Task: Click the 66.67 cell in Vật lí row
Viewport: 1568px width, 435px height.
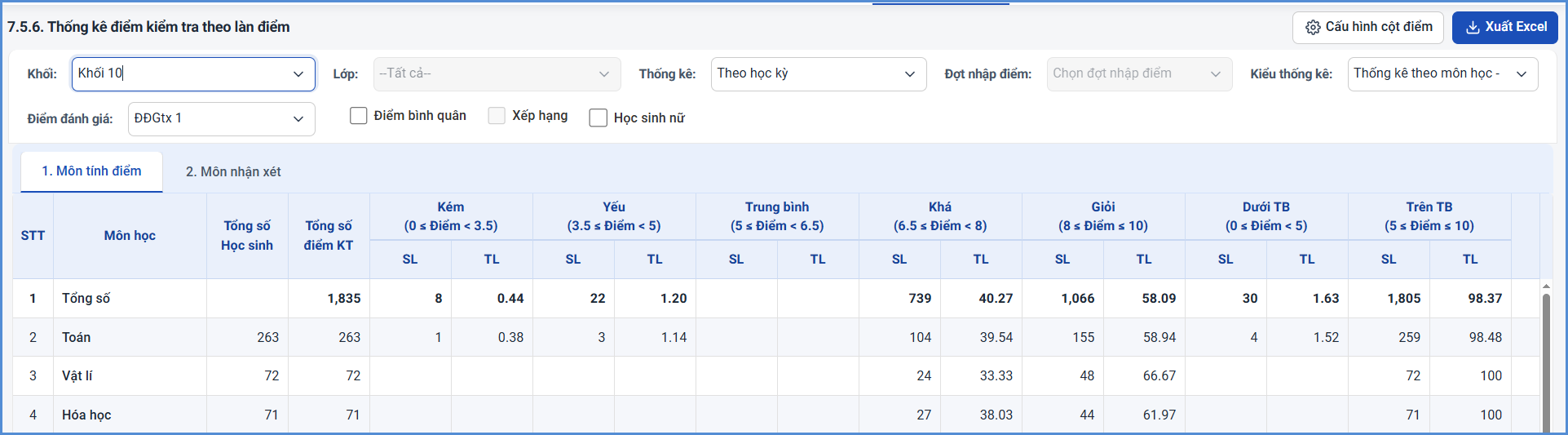Action: tap(1144, 375)
